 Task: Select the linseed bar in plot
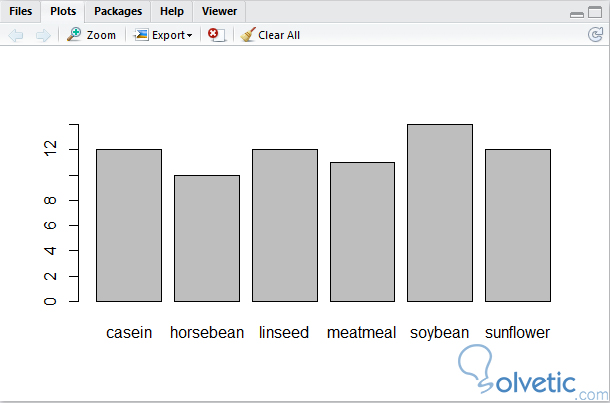coord(284,225)
